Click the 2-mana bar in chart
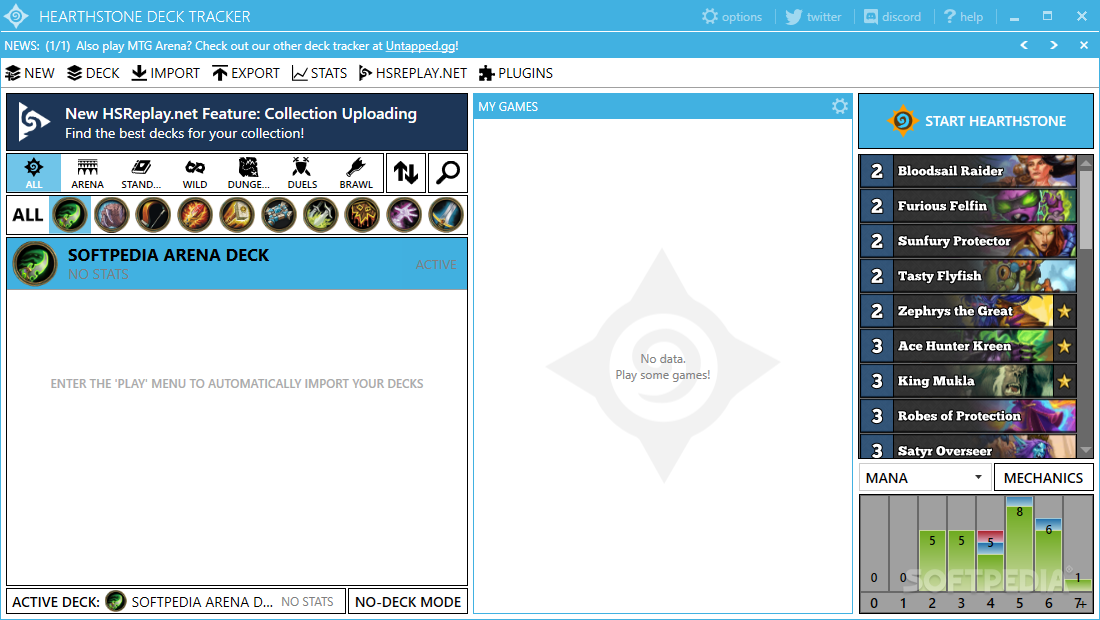Screen dimensions: 1100x620 (x=932, y=560)
